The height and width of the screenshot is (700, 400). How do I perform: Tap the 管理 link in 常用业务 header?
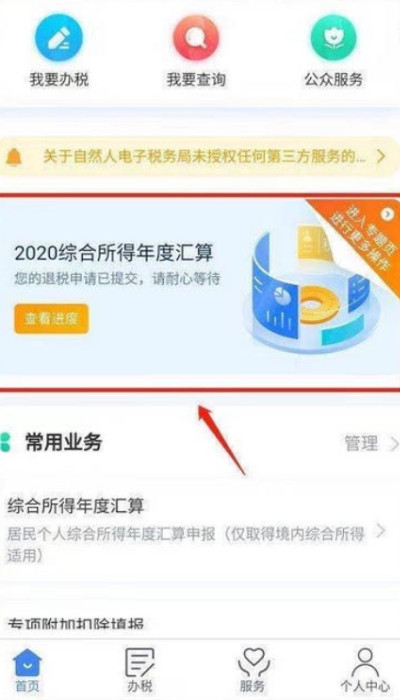361,443
